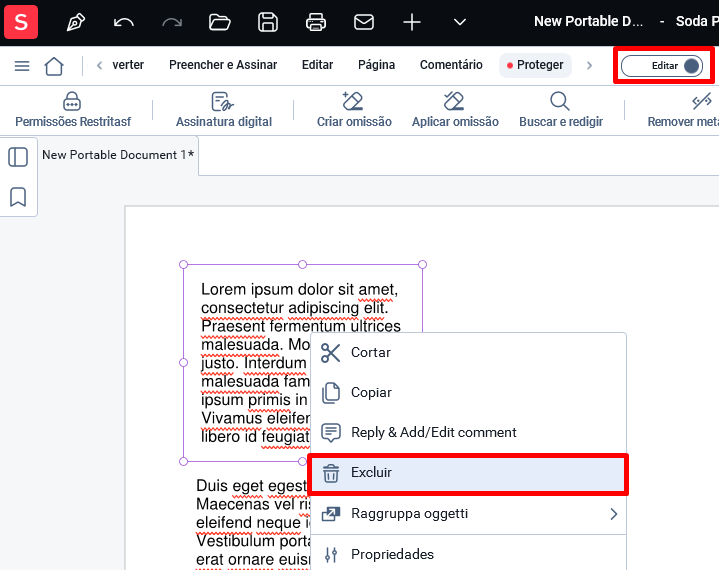719x570 pixels.
Task: Click the left-middle handle of text box
Action: pos(183,363)
